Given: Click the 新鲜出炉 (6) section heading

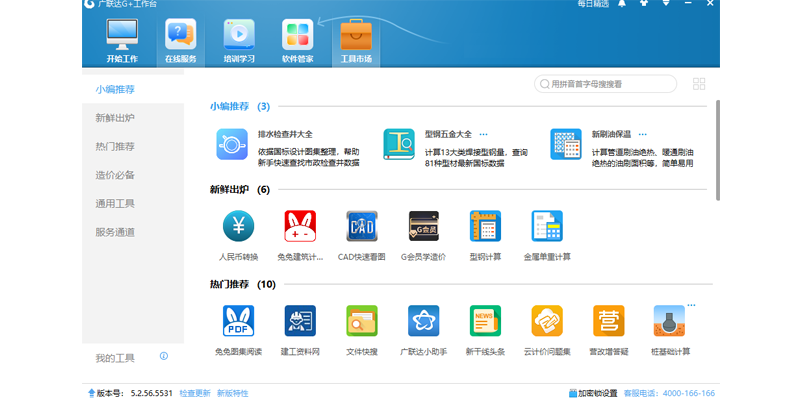Looking at the screenshot, I should (240, 190).
